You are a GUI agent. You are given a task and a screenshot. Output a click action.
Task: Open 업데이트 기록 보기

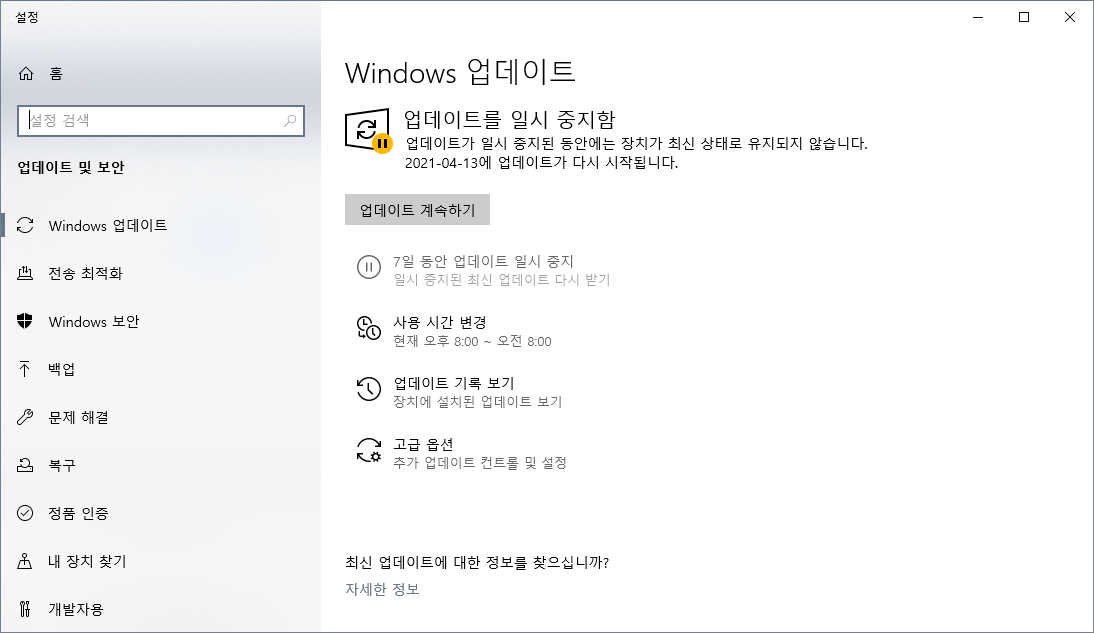tap(454, 383)
